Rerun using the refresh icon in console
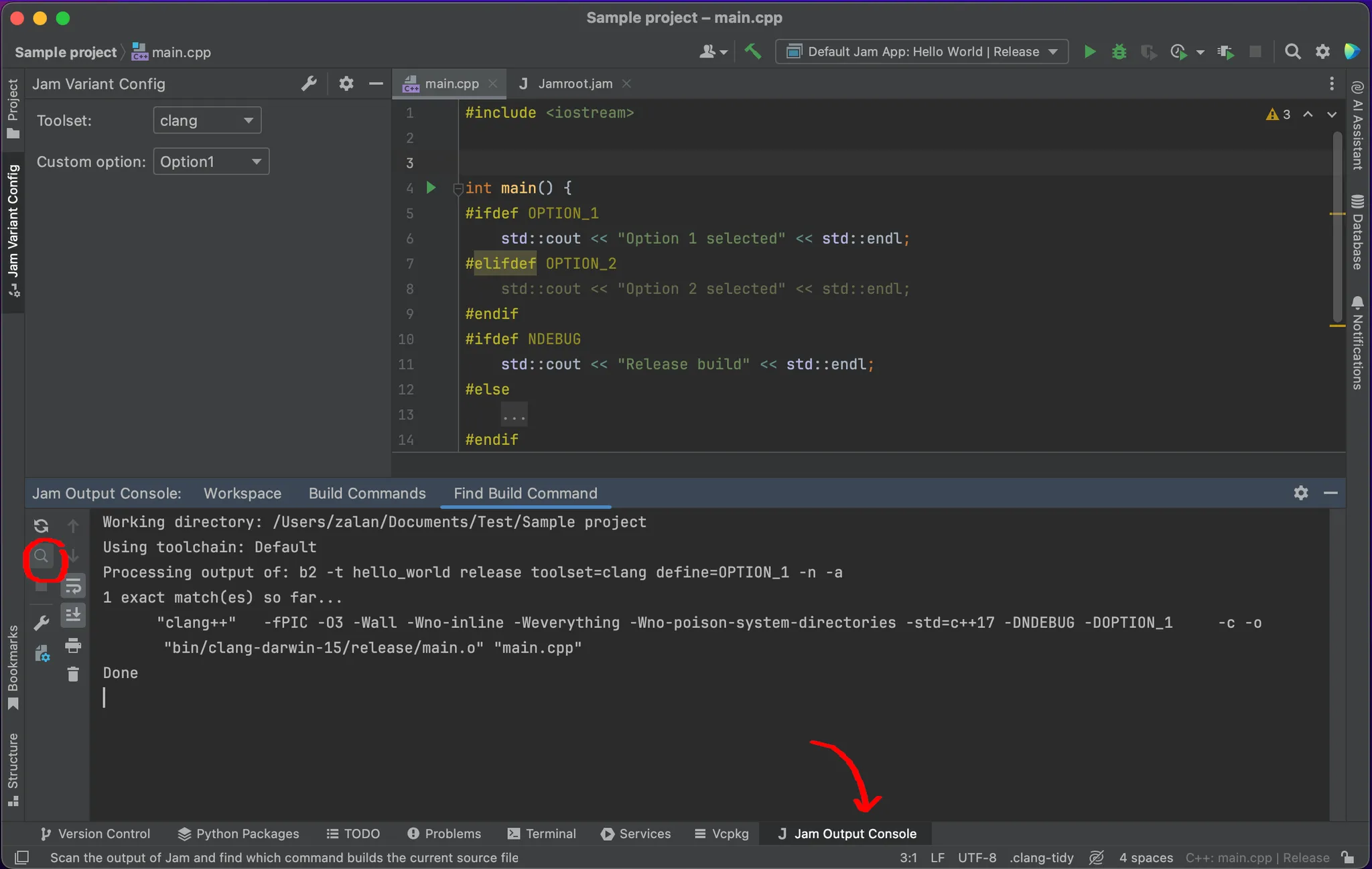This screenshot has width=1372, height=869. 41,526
